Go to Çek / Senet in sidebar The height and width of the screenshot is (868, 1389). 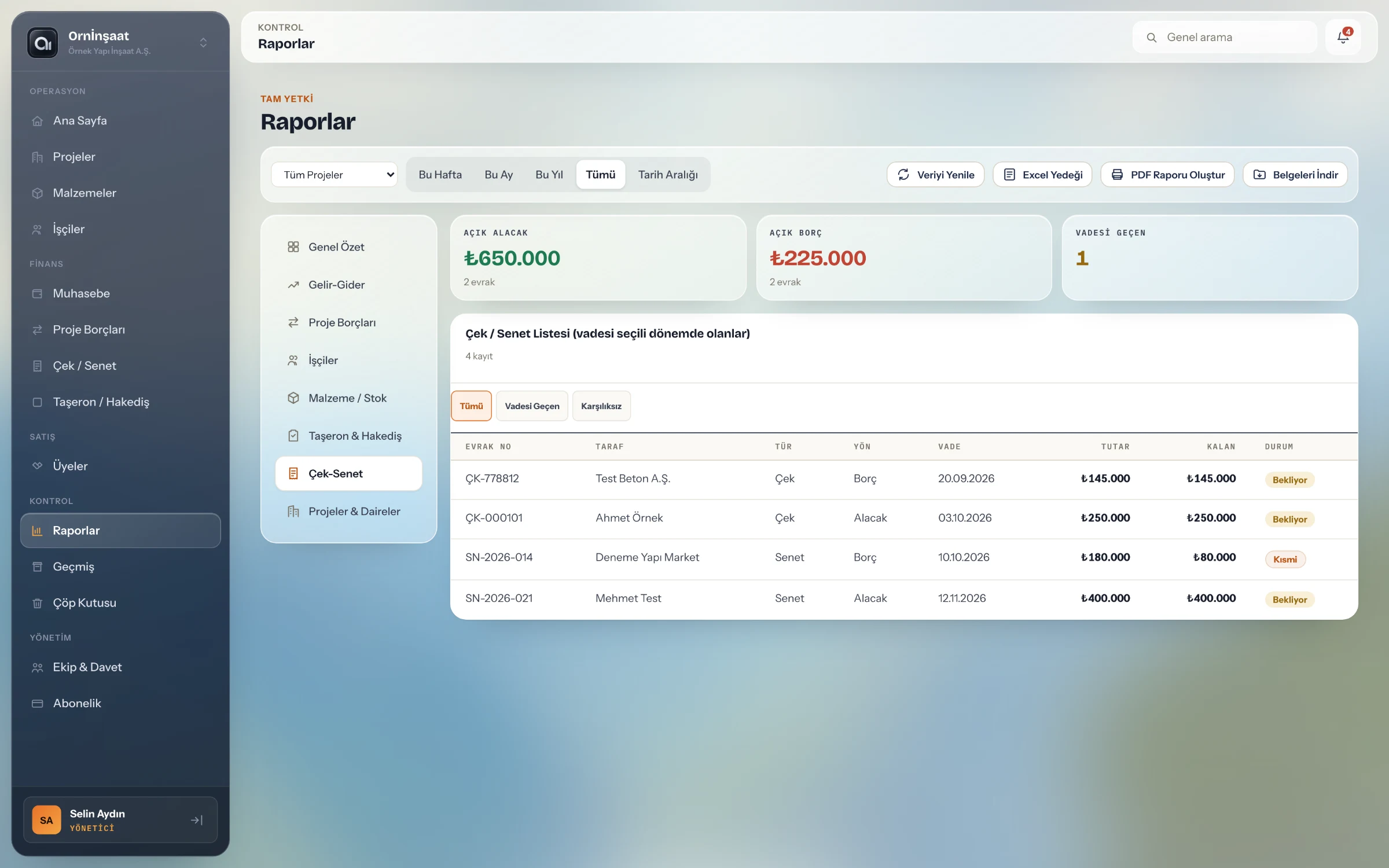click(120, 366)
